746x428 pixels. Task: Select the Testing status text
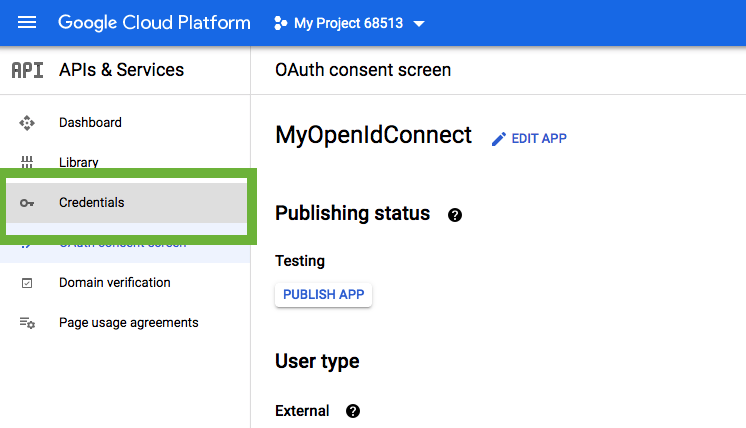[300, 261]
